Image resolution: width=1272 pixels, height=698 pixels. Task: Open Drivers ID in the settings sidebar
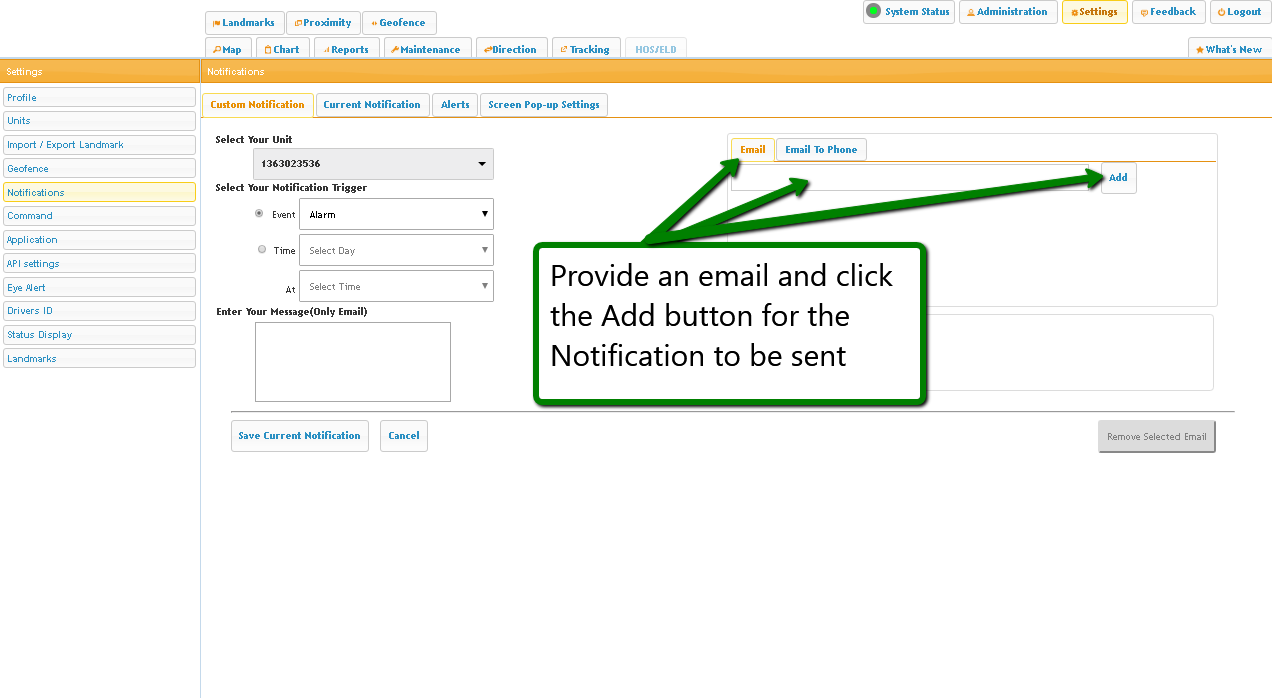pyautogui.click(x=99, y=311)
